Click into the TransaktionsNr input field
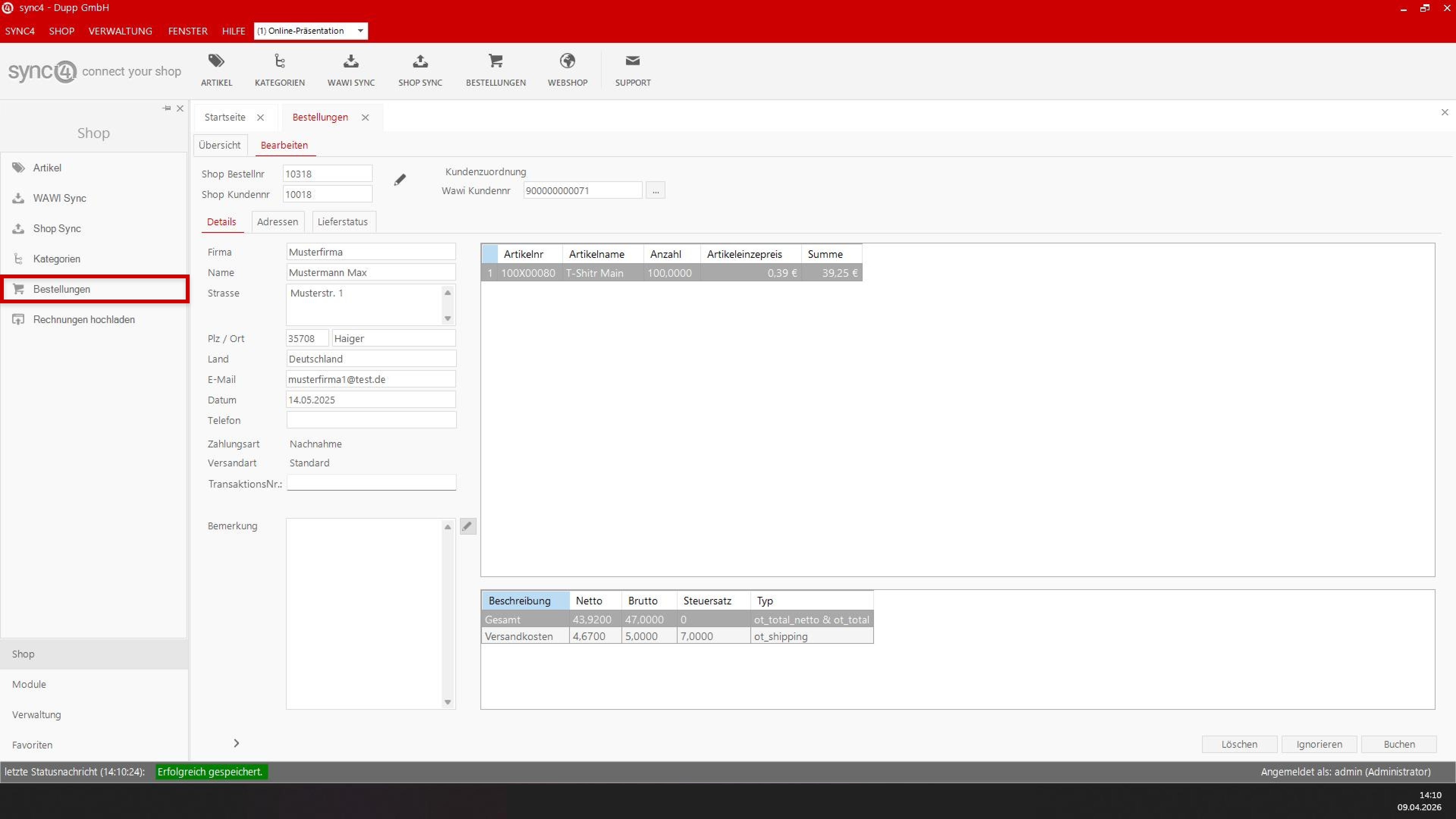 click(371, 483)
